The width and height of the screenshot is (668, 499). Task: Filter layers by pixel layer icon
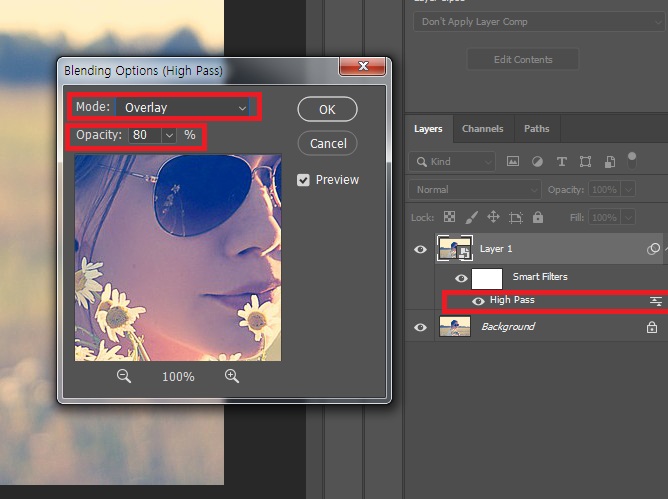pyautogui.click(x=513, y=162)
